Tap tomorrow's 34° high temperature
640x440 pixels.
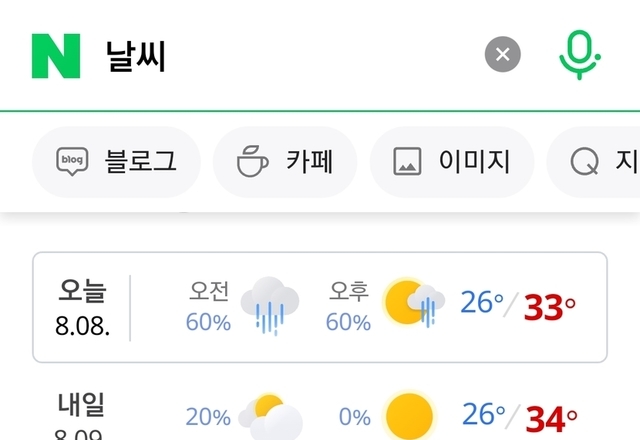coord(551,416)
